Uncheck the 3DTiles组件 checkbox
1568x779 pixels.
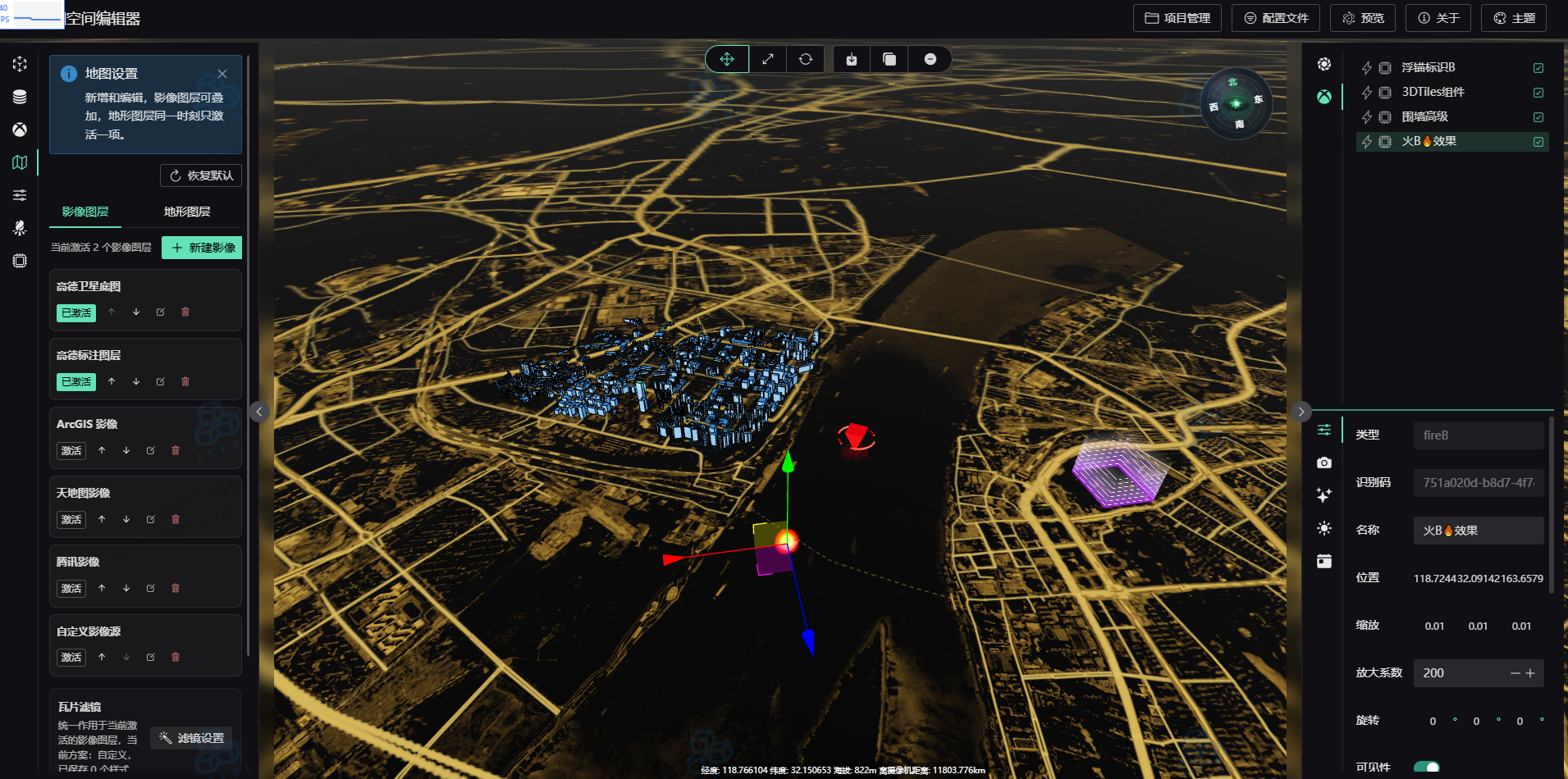tap(1538, 93)
